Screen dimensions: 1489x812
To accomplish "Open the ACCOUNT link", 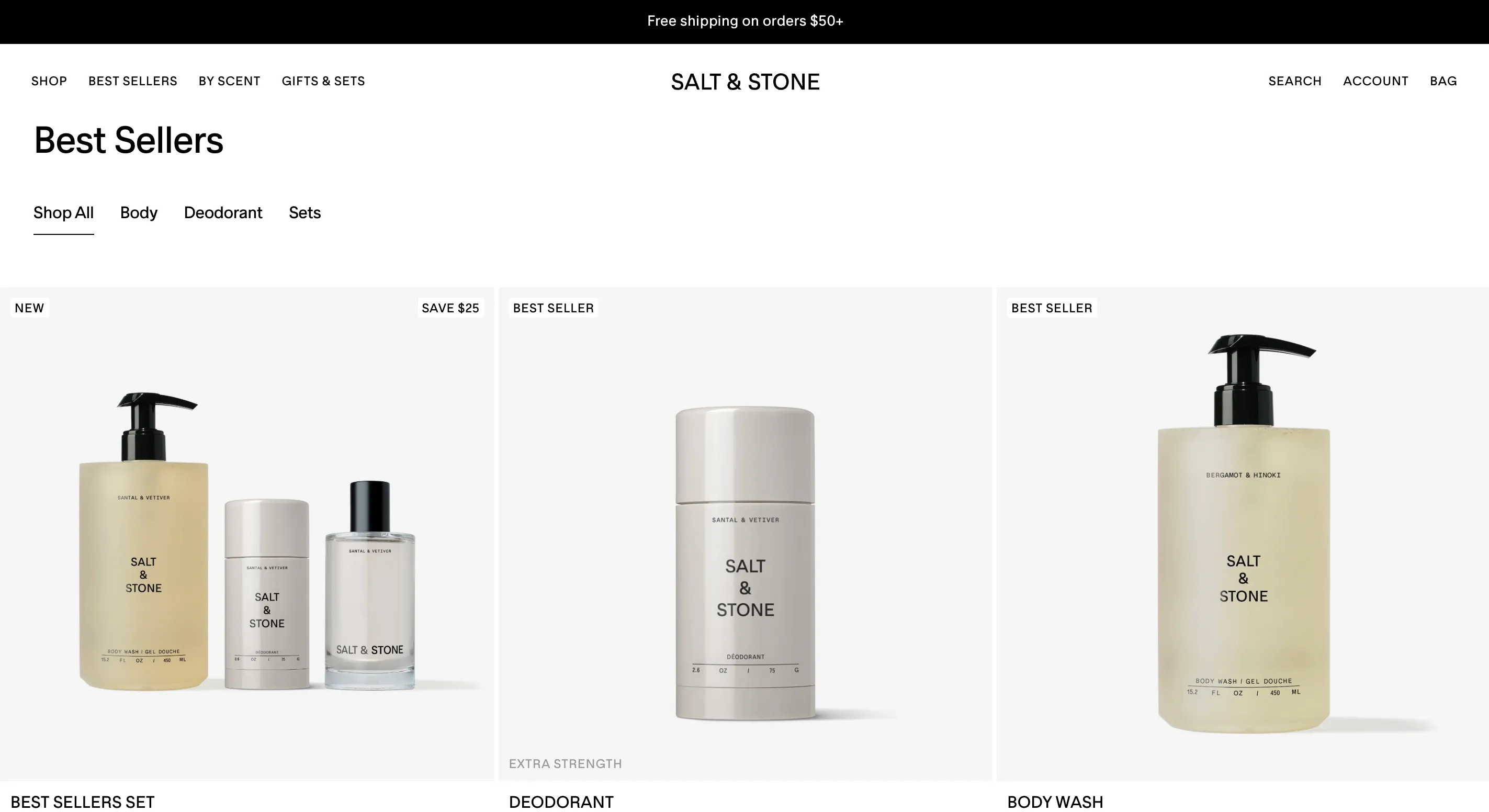I will point(1375,81).
